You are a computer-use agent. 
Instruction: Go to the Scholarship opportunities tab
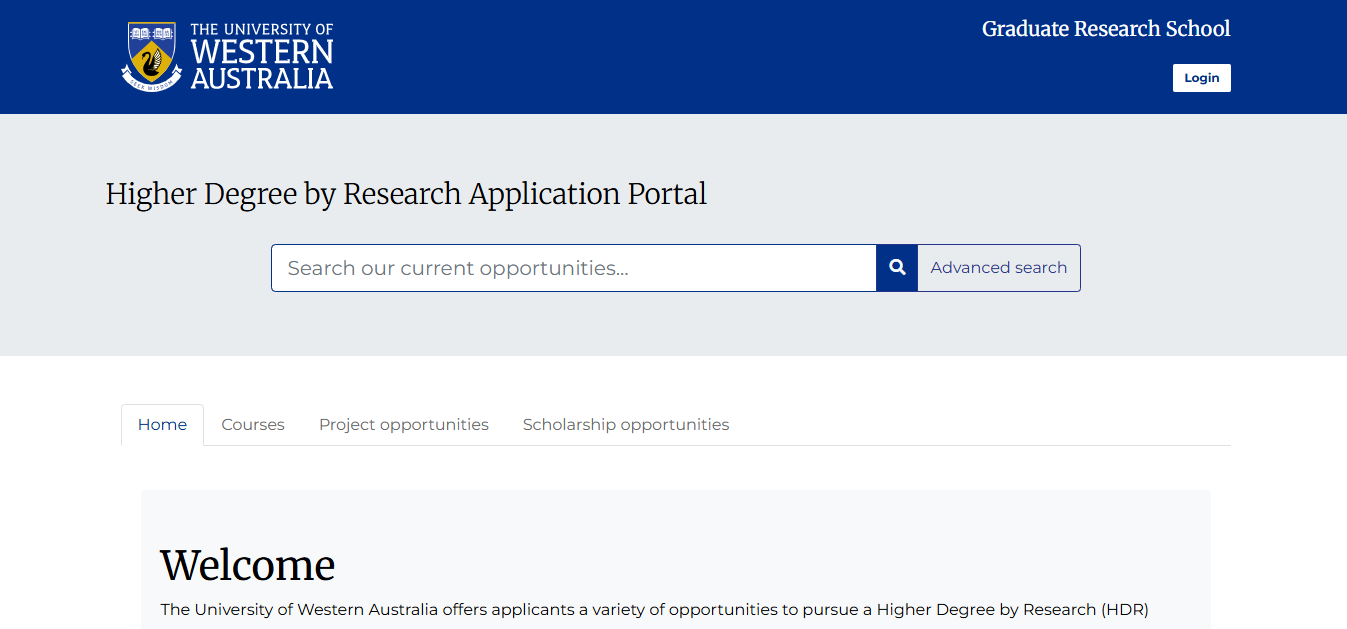coord(626,425)
